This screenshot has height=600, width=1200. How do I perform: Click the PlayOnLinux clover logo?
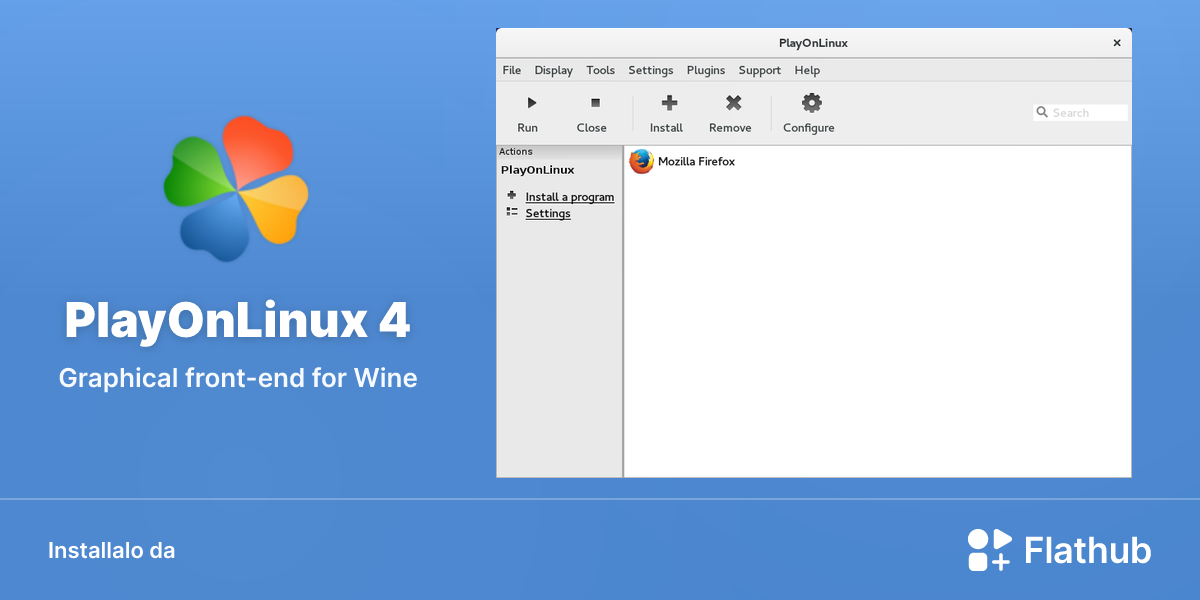coord(236,189)
